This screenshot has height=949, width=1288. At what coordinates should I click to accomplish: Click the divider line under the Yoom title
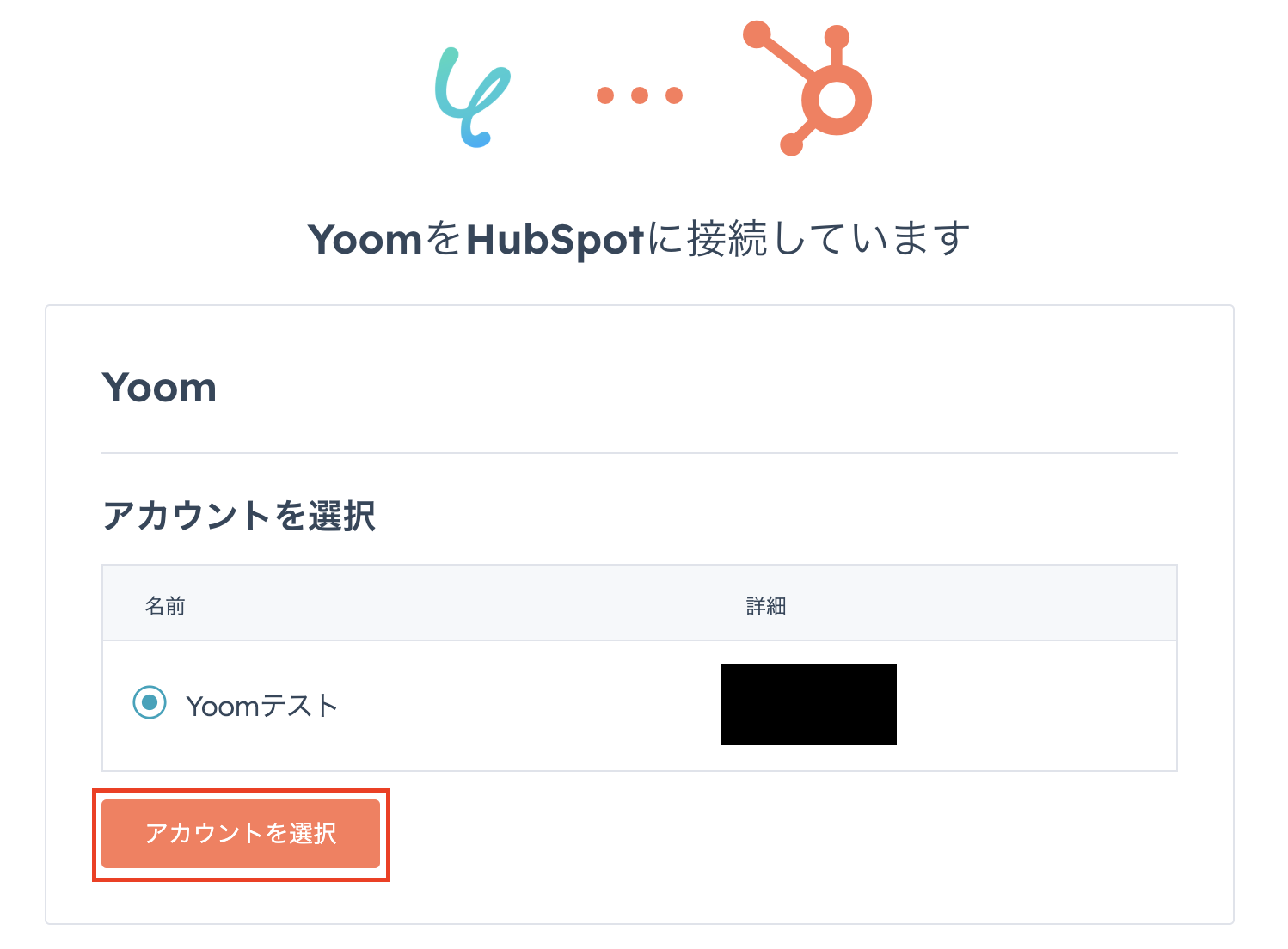(640, 453)
